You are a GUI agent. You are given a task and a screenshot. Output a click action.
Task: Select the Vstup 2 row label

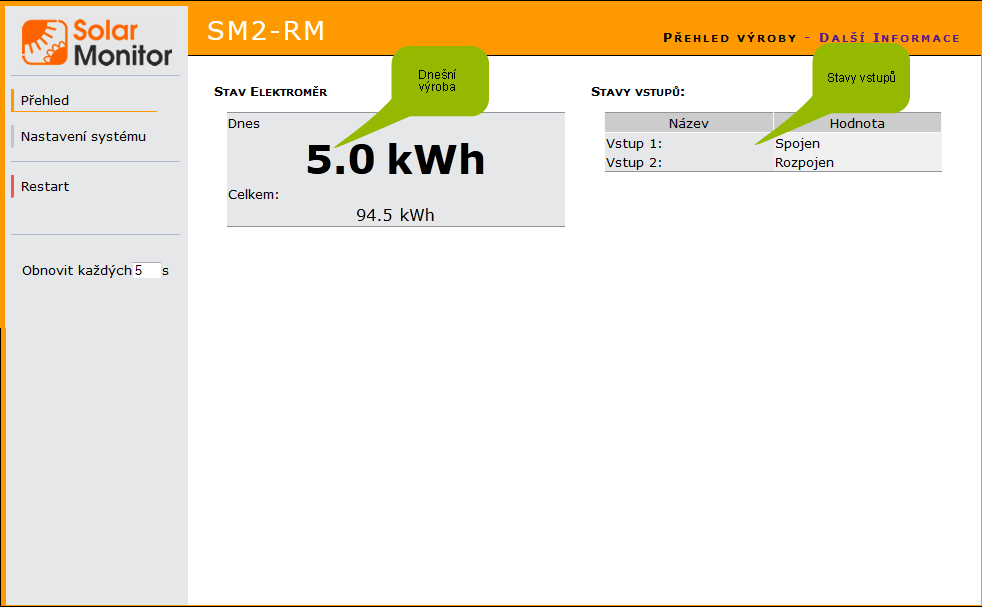634,162
